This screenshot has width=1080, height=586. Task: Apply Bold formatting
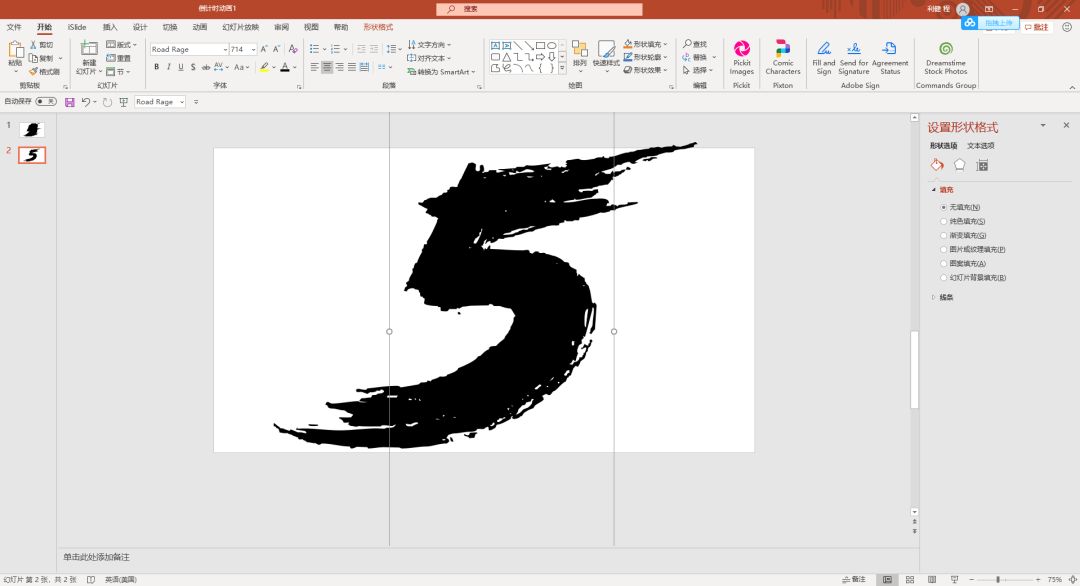(156, 67)
